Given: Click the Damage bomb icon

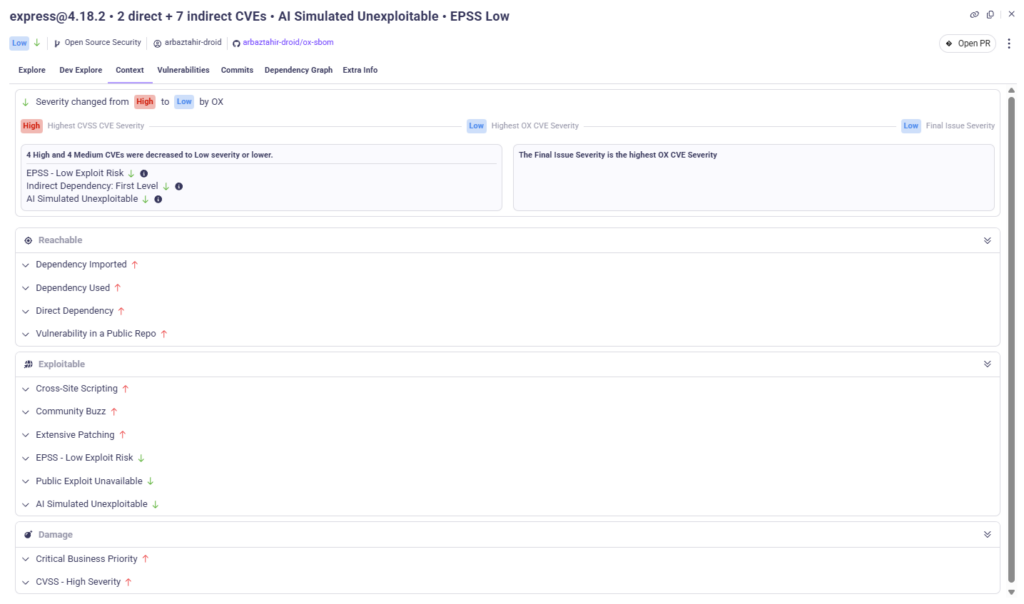Looking at the screenshot, I should pos(28,535).
